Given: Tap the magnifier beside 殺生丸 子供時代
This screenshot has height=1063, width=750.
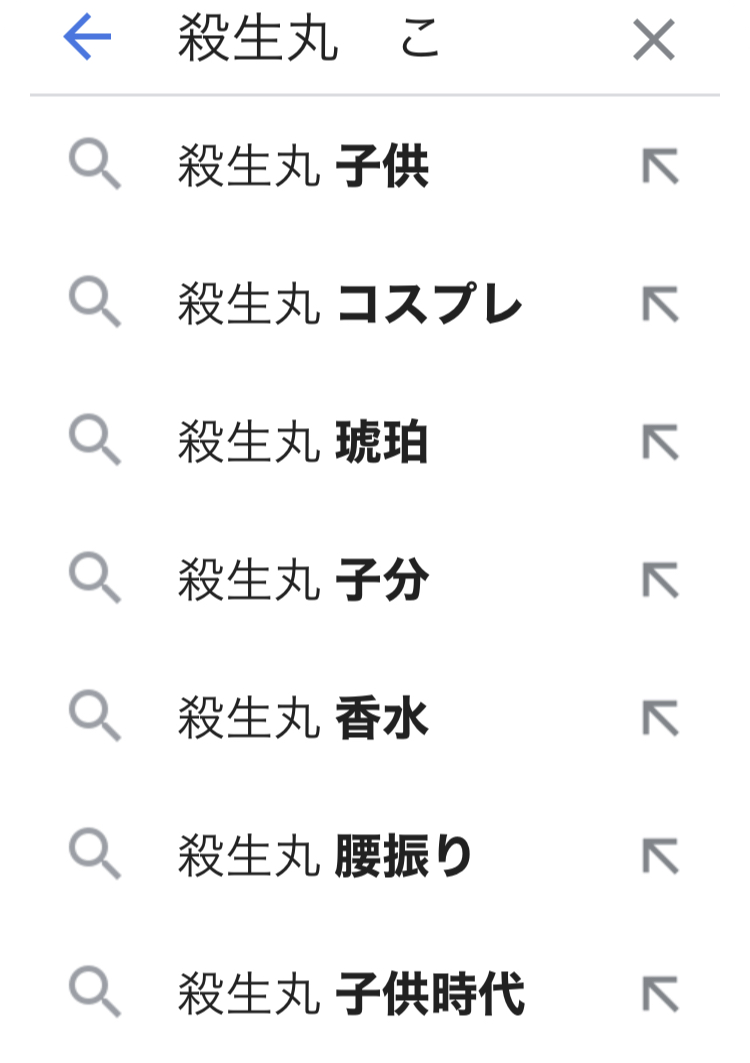Looking at the screenshot, I should 95,994.
